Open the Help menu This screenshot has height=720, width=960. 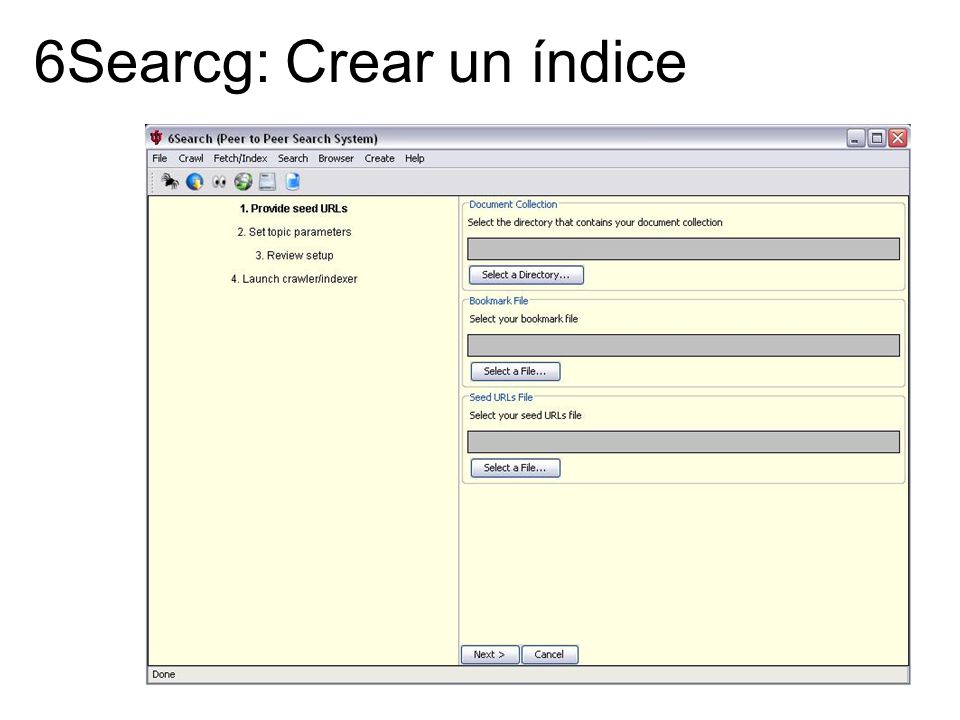click(414, 159)
